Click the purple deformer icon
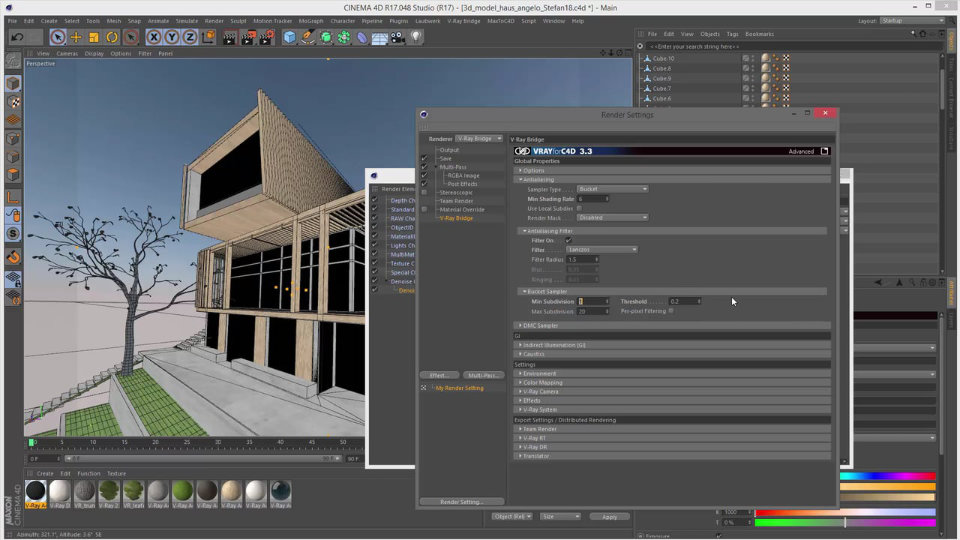This screenshot has width=960, height=540. point(362,37)
